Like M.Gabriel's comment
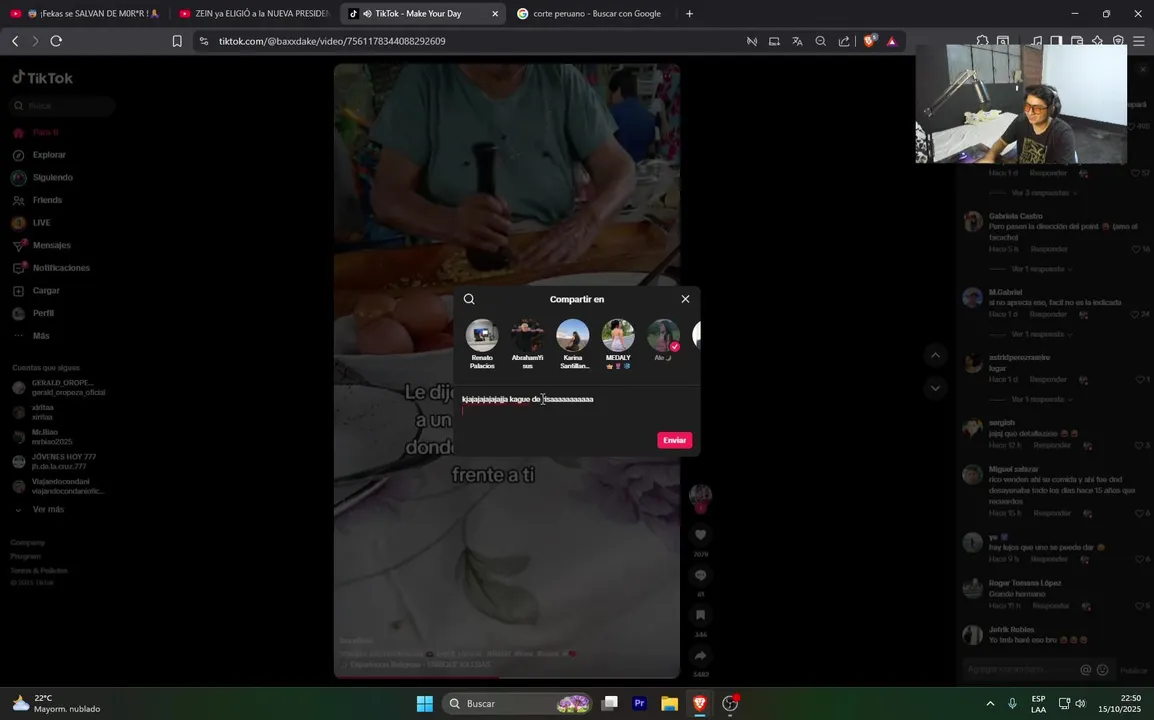The image size is (1154, 720). [x=1136, y=314]
